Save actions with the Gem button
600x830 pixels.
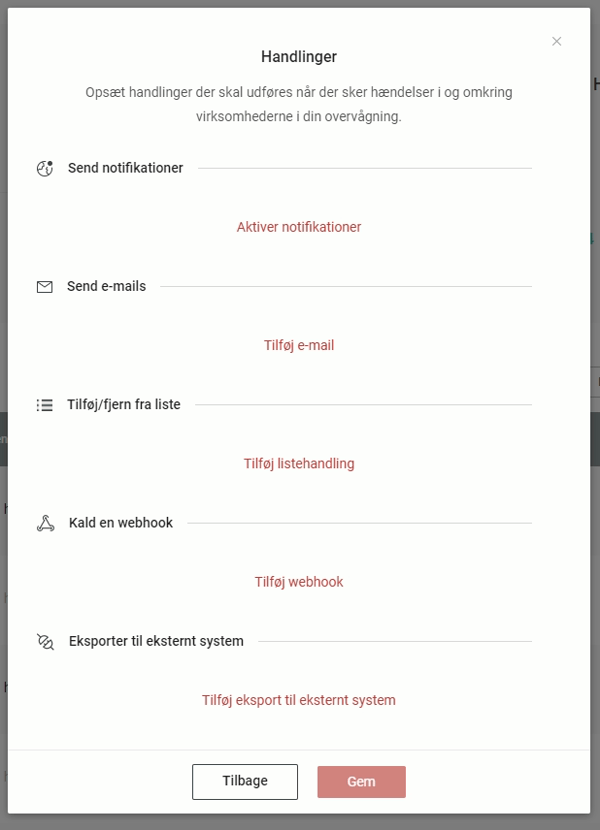coord(361,782)
